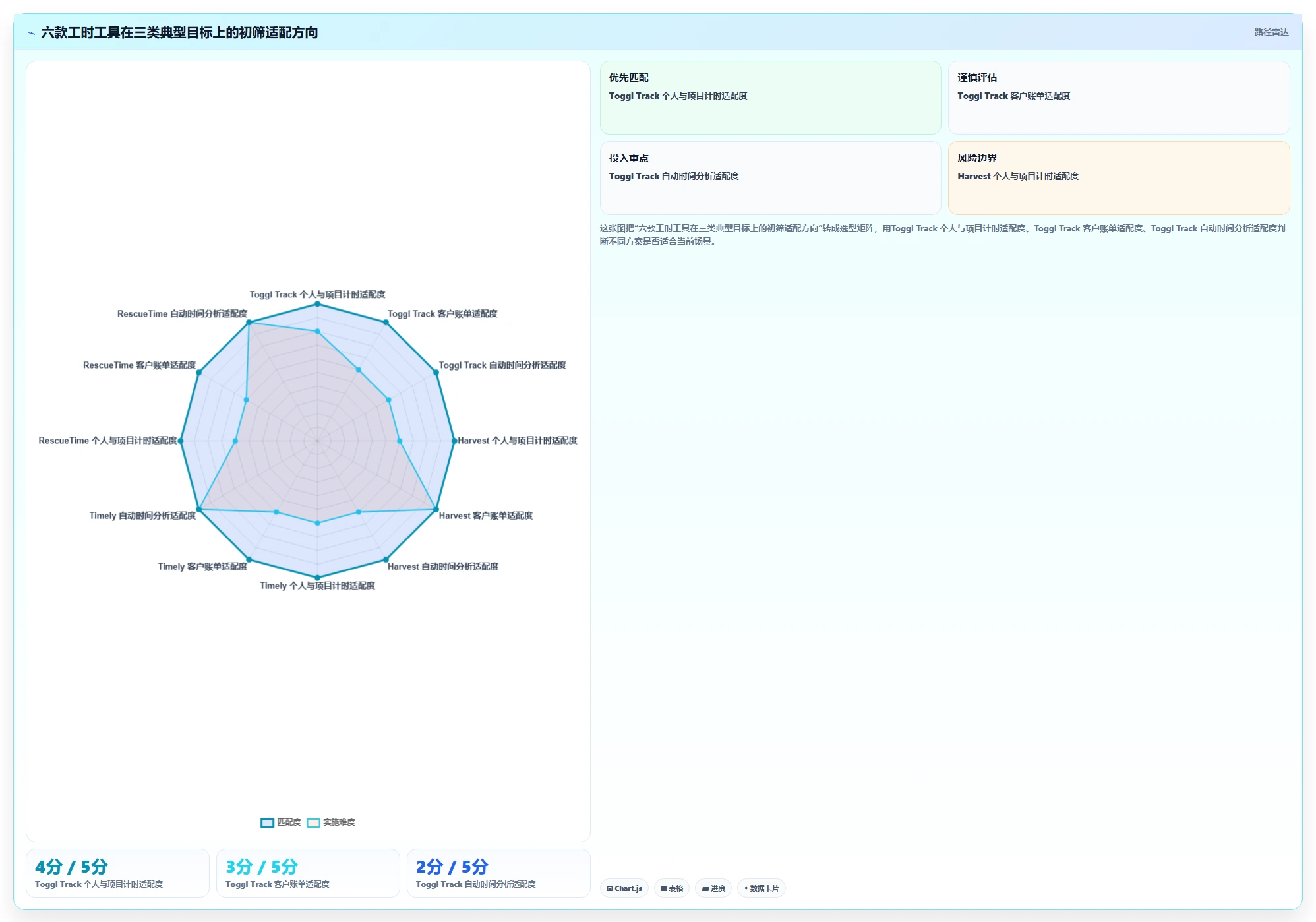This screenshot has height=922, width=1316.
Task: Click radar label Harvest 个人与项目计时适配度
Action: click(518, 441)
